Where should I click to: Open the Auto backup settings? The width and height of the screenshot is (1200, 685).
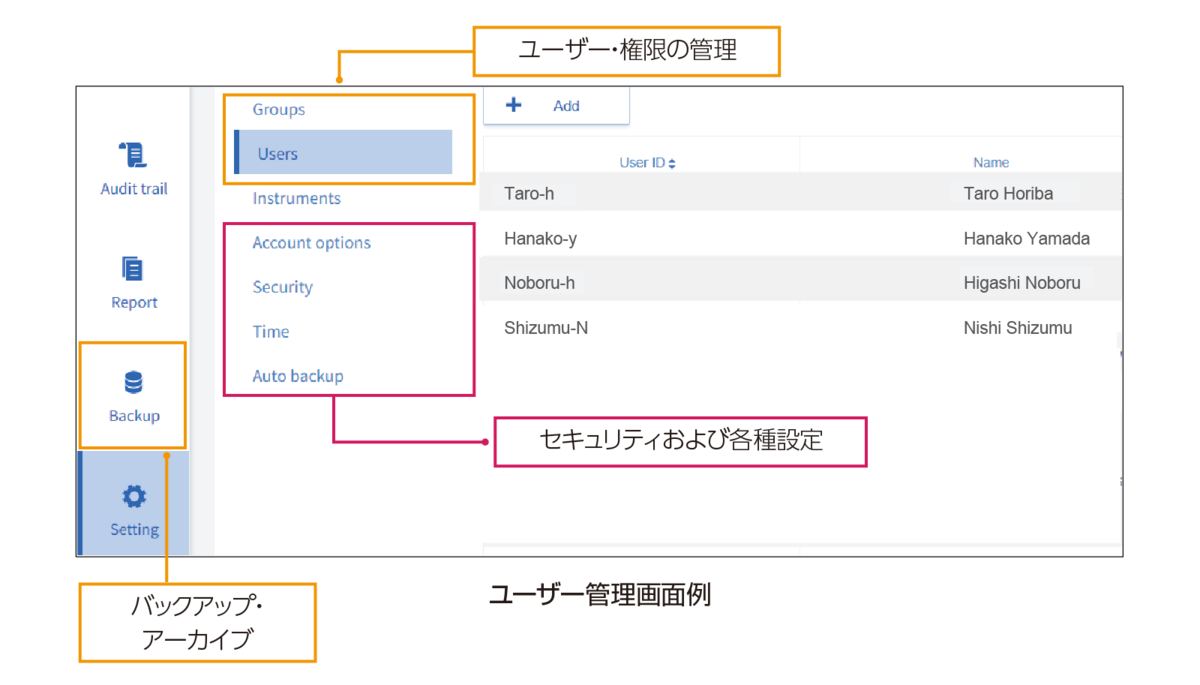click(297, 377)
